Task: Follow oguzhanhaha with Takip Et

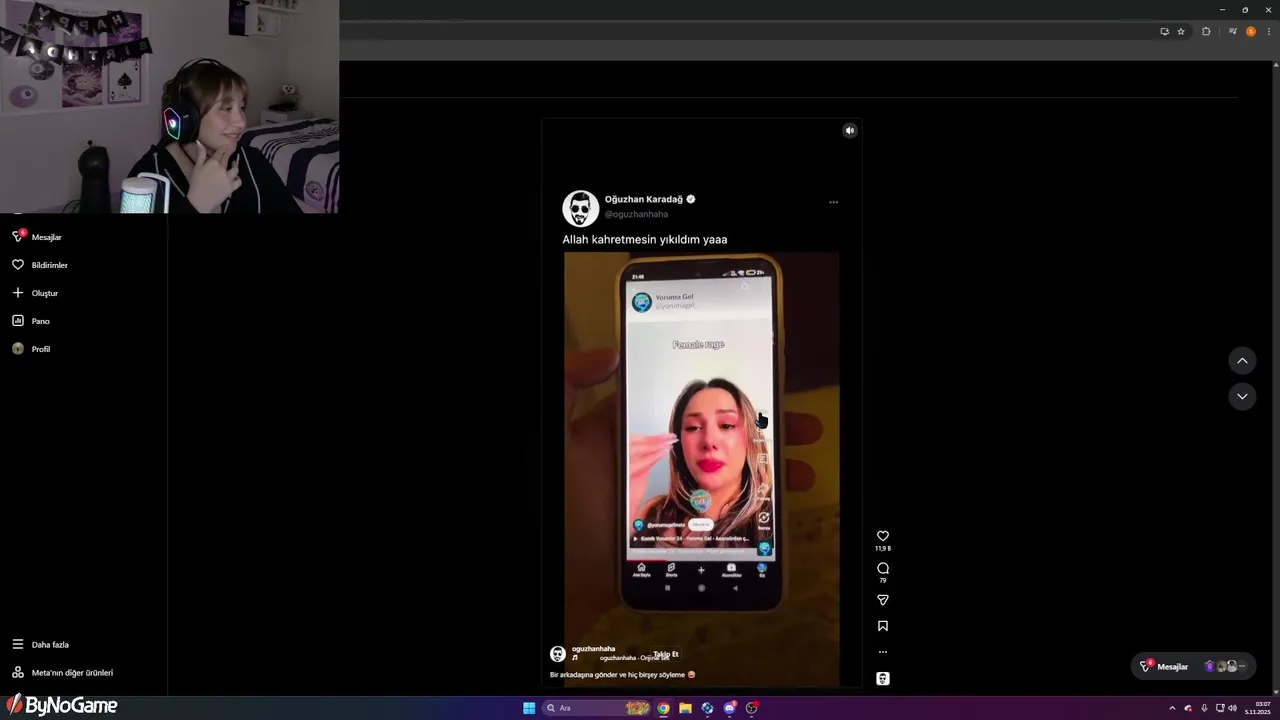Action: tap(666, 654)
